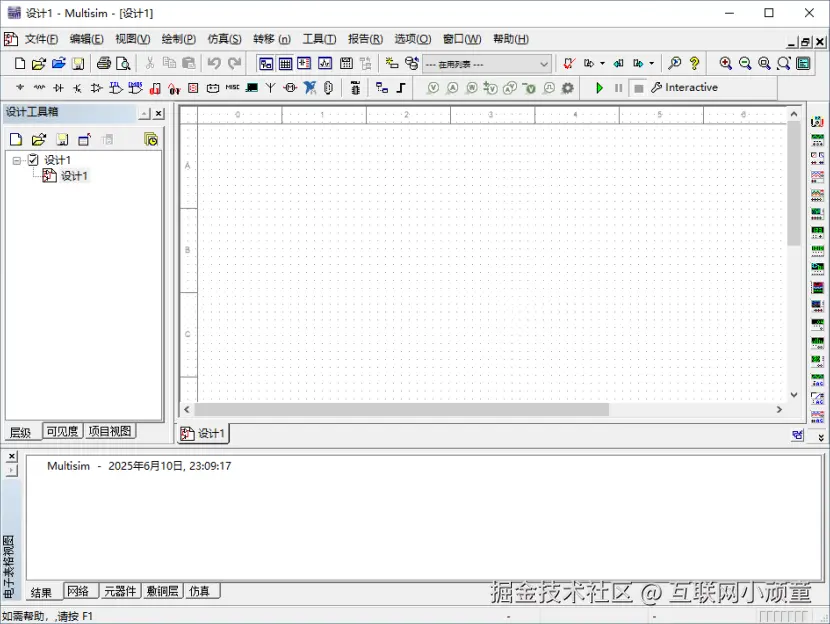The height and width of the screenshot is (624, 830).
Task: Open the 工具(T) menu
Action: pos(319,39)
